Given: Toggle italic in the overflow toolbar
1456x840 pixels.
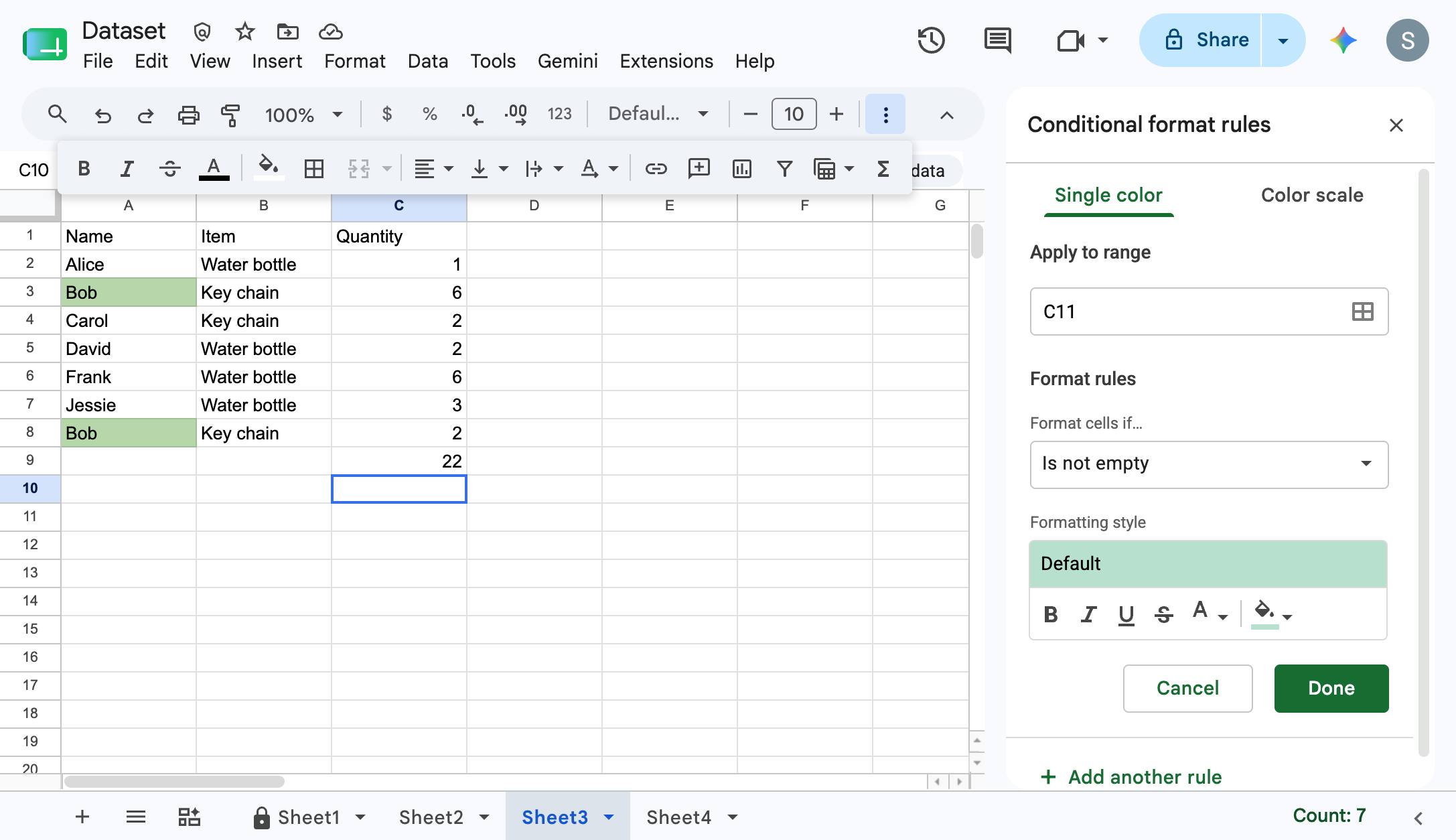Looking at the screenshot, I should 127,169.
